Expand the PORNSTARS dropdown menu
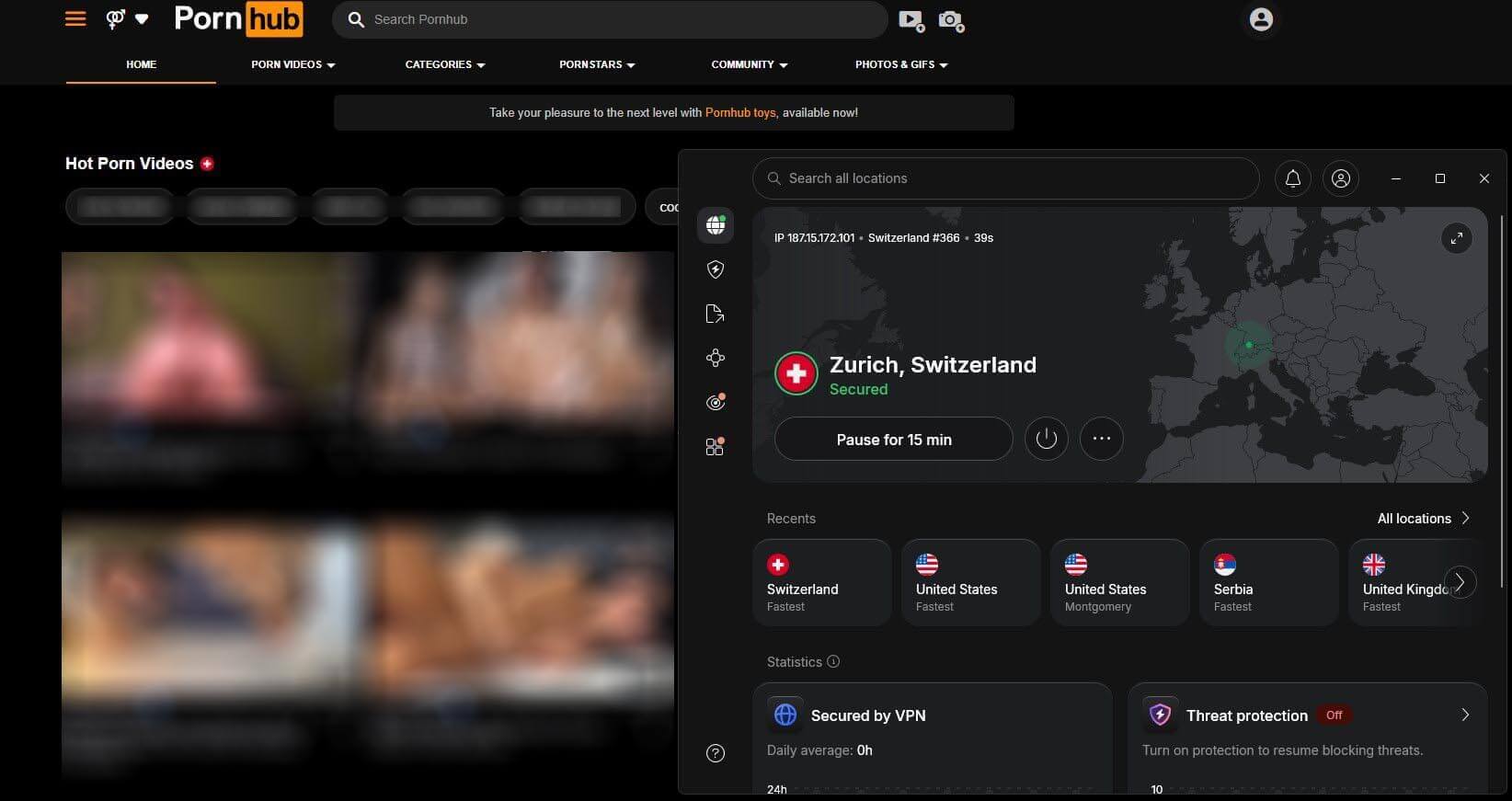This screenshot has height=801, width=1512. [597, 64]
